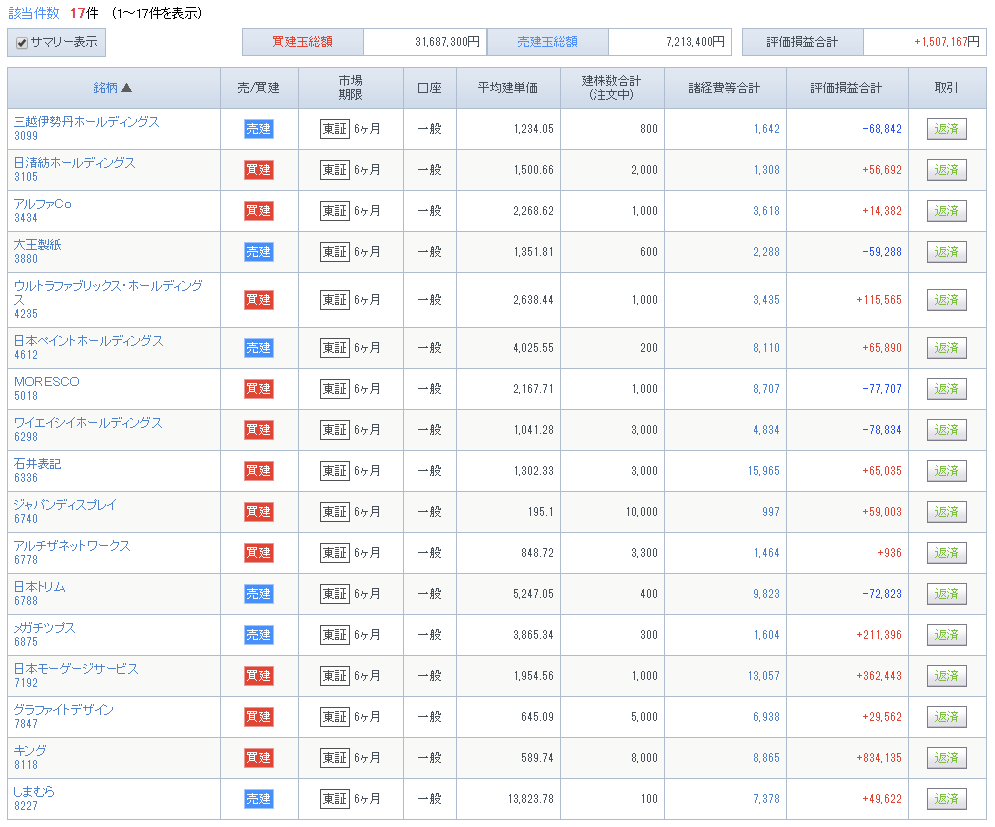Click 売建 badge in しまむら row
The image size is (995, 827).
pos(259,798)
